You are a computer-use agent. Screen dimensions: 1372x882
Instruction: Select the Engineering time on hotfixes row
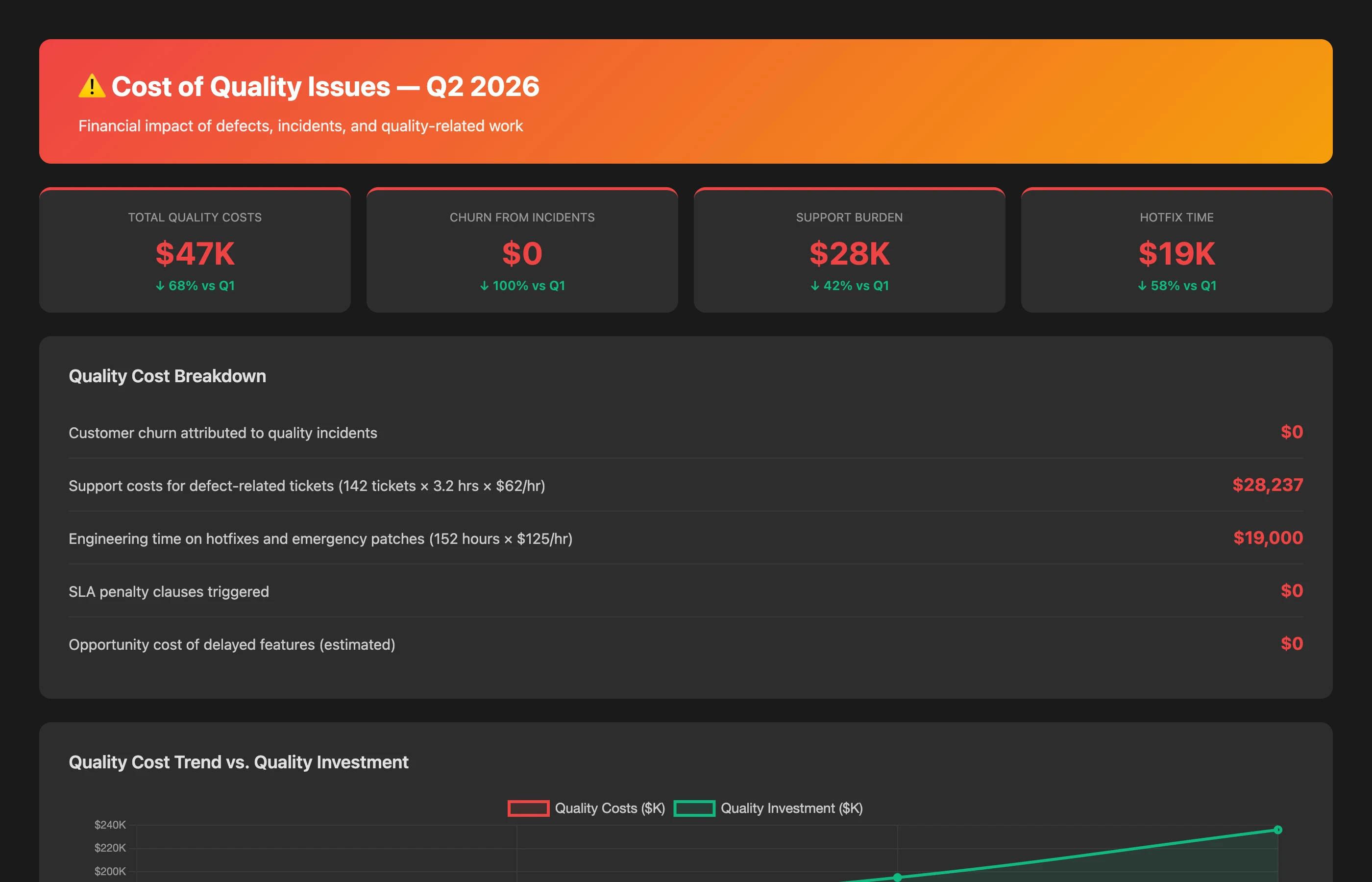click(x=686, y=539)
